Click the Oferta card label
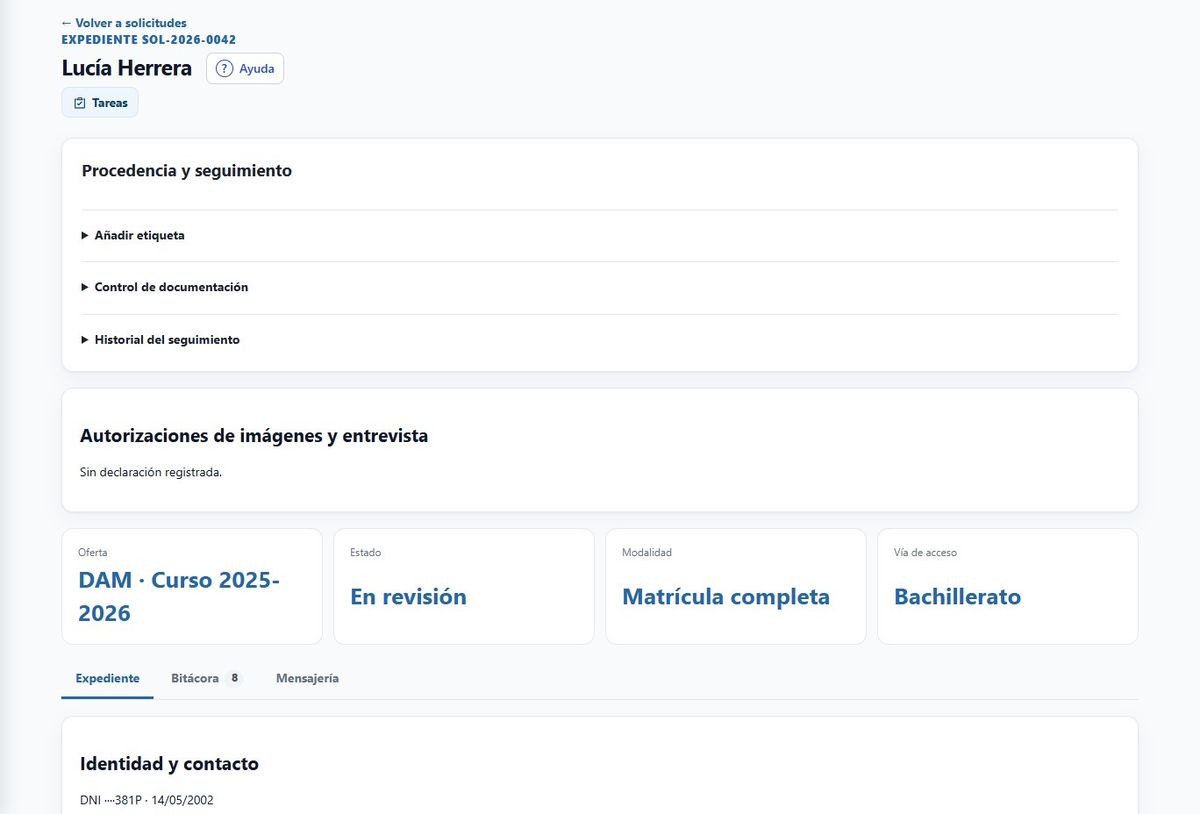Screen dimensions: 1200x814 [92, 552]
